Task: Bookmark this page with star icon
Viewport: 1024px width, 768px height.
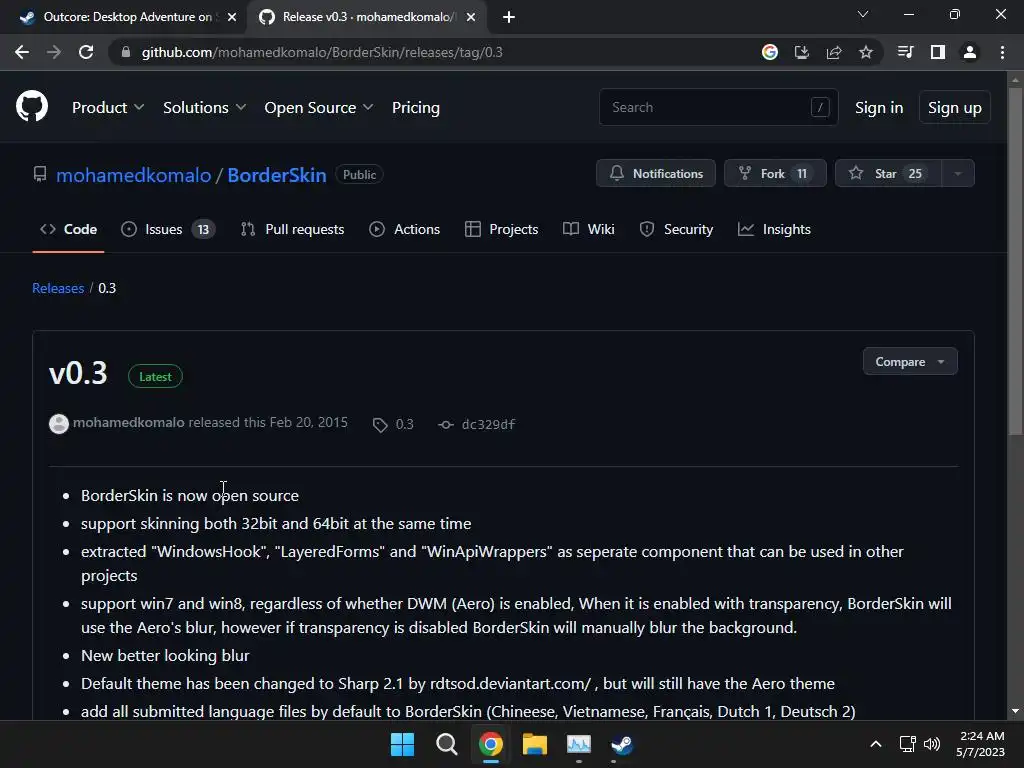Action: pyautogui.click(x=866, y=52)
